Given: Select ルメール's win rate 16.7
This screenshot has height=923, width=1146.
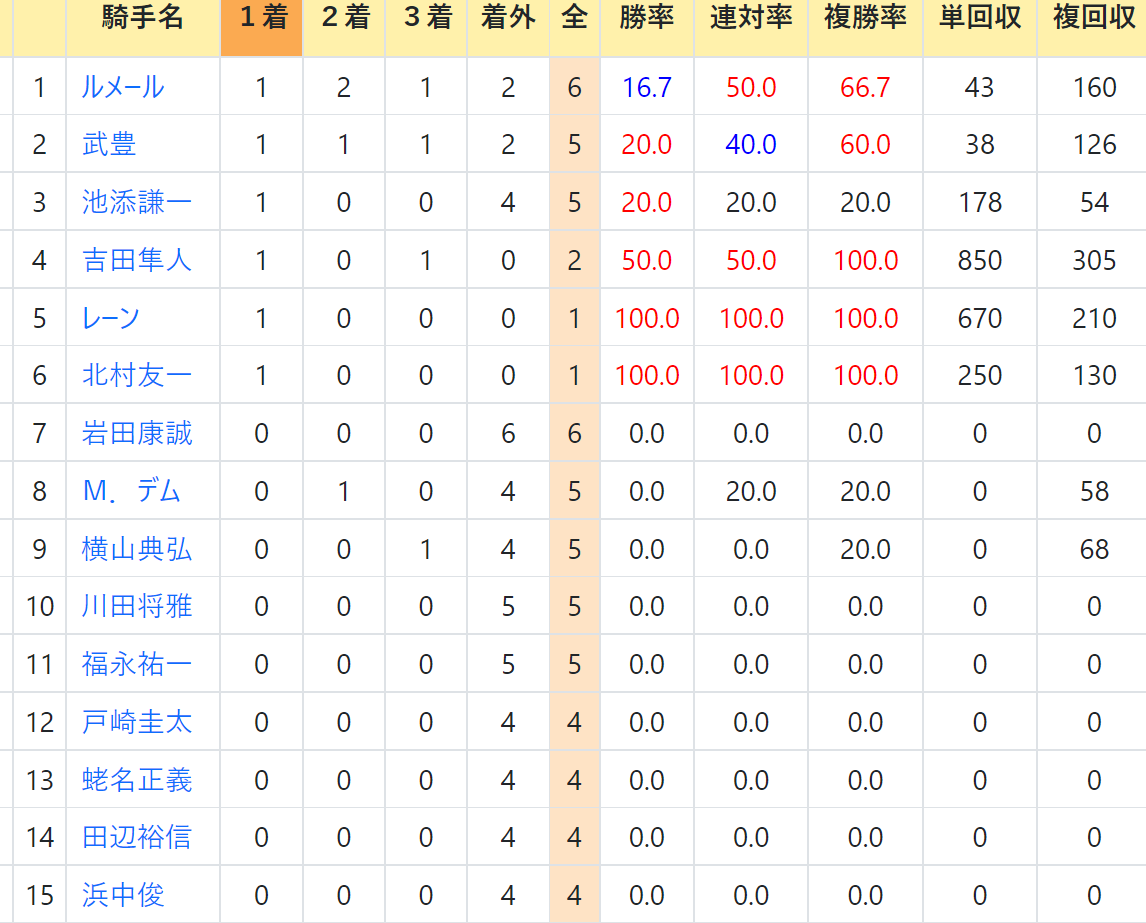Looking at the screenshot, I should [x=647, y=88].
